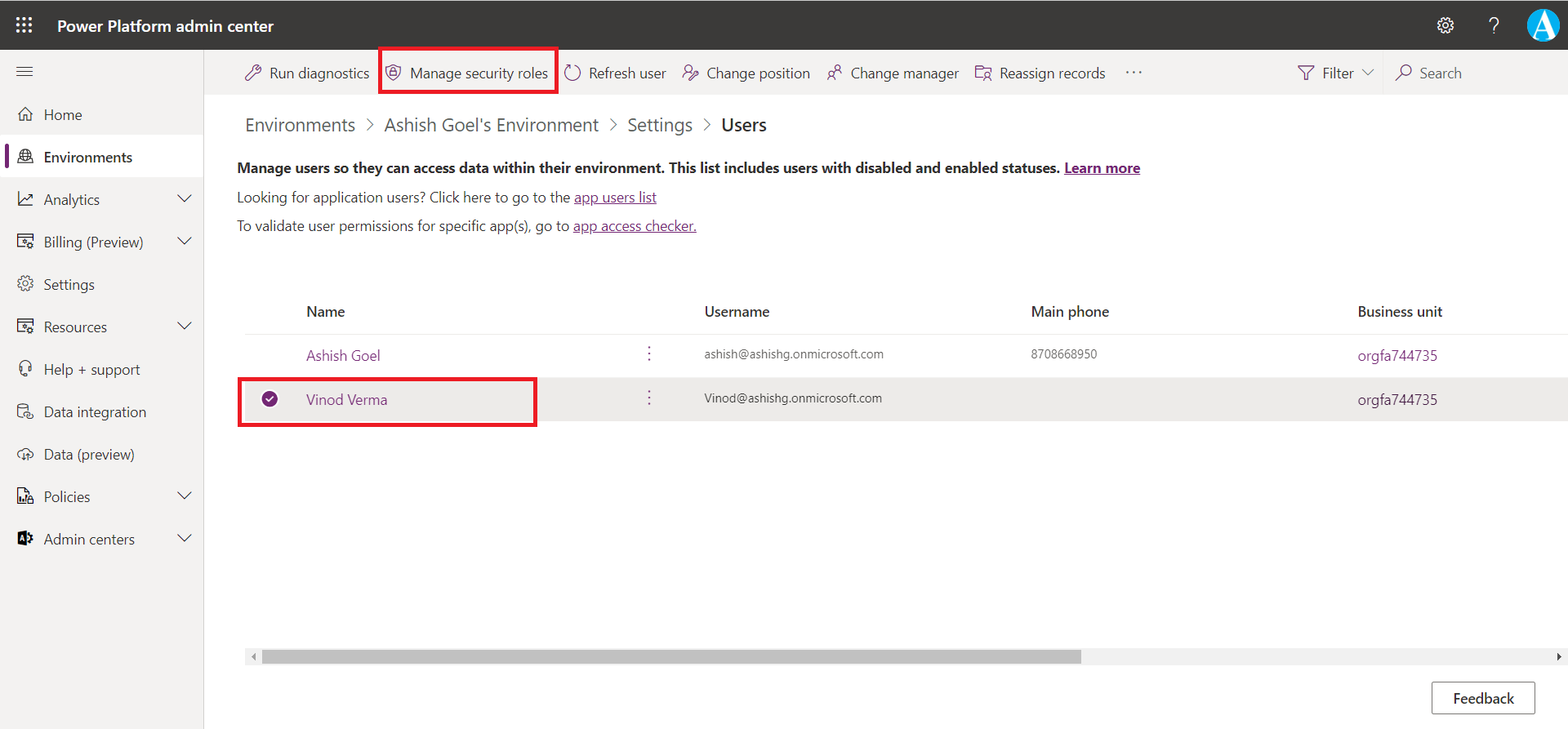Image resolution: width=1568 pixels, height=729 pixels.
Task: Click the app access checker link
Action: click(x=635, y=226)
